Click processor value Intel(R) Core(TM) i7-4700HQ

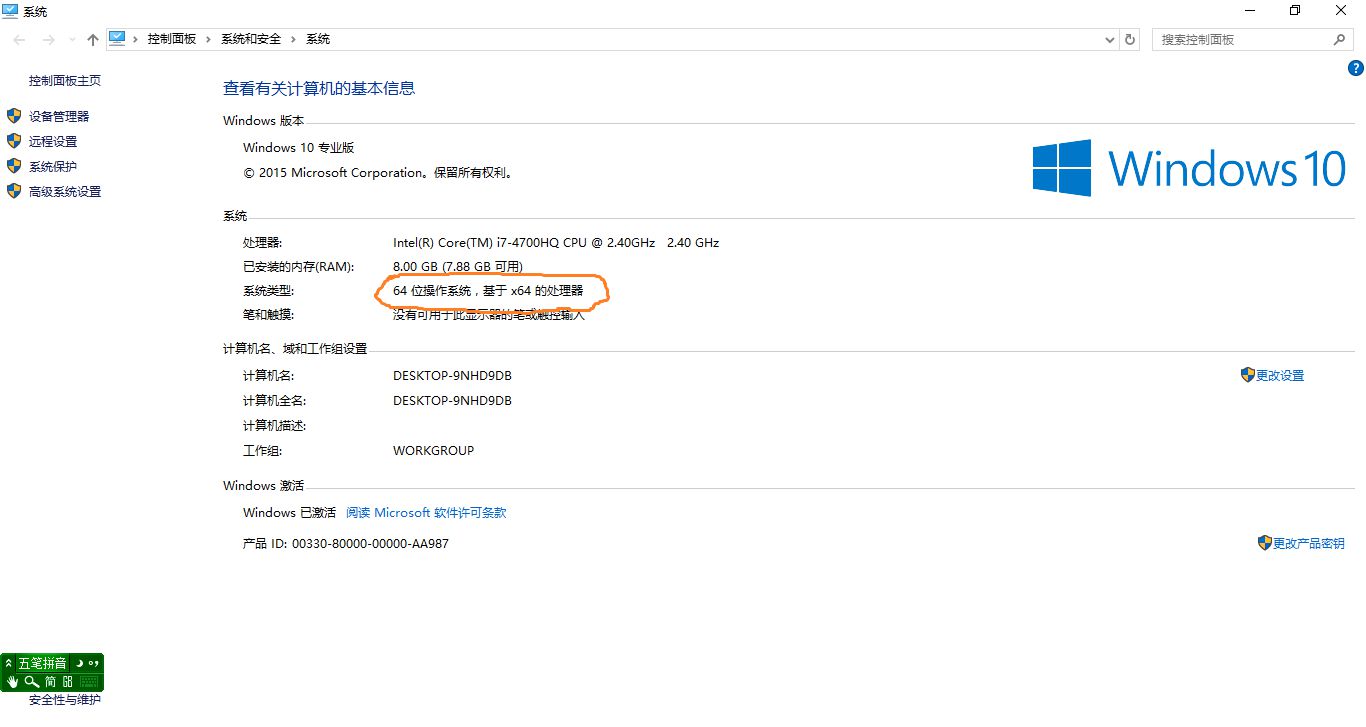pos(556,242)
